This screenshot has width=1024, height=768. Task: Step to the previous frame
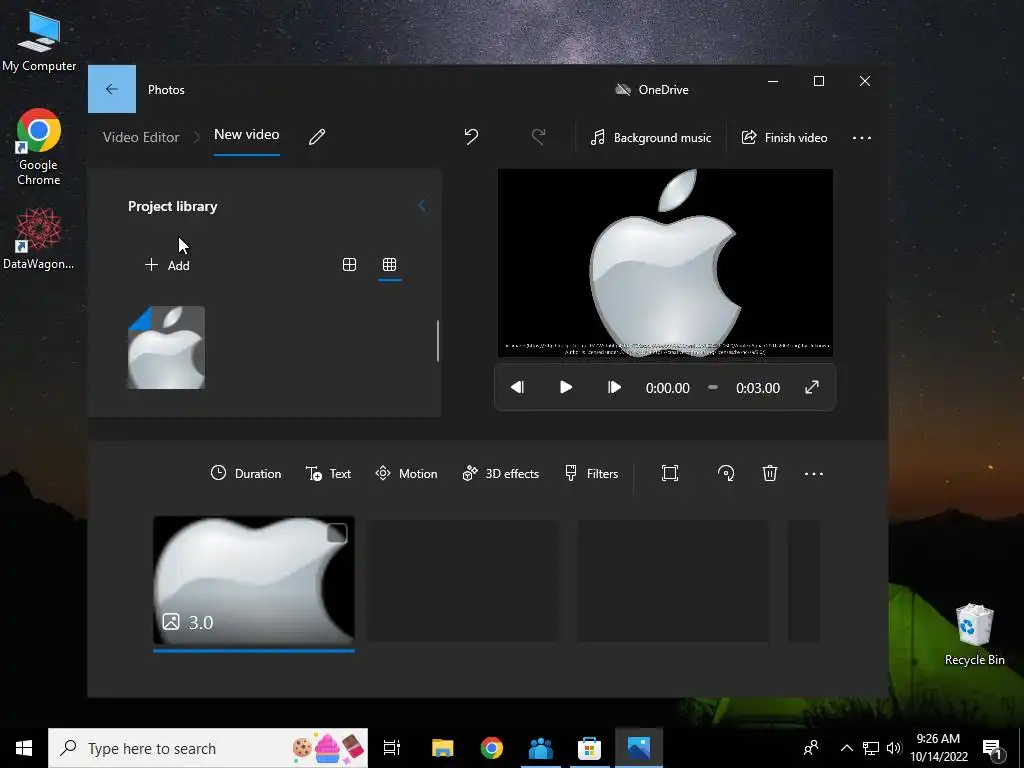[x=517, y=387]
